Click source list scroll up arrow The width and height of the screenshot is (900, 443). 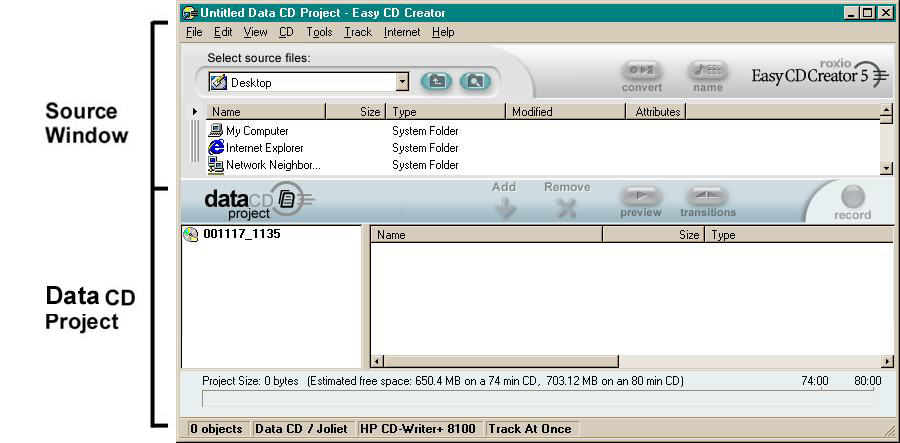coord(887,109)
